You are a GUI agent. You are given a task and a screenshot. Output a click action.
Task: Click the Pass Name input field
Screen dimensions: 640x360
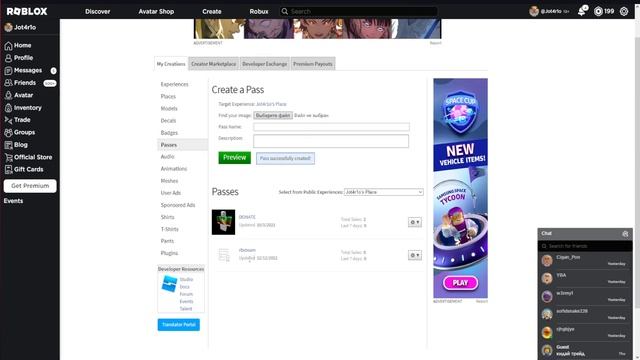click(x=331, y=127)
